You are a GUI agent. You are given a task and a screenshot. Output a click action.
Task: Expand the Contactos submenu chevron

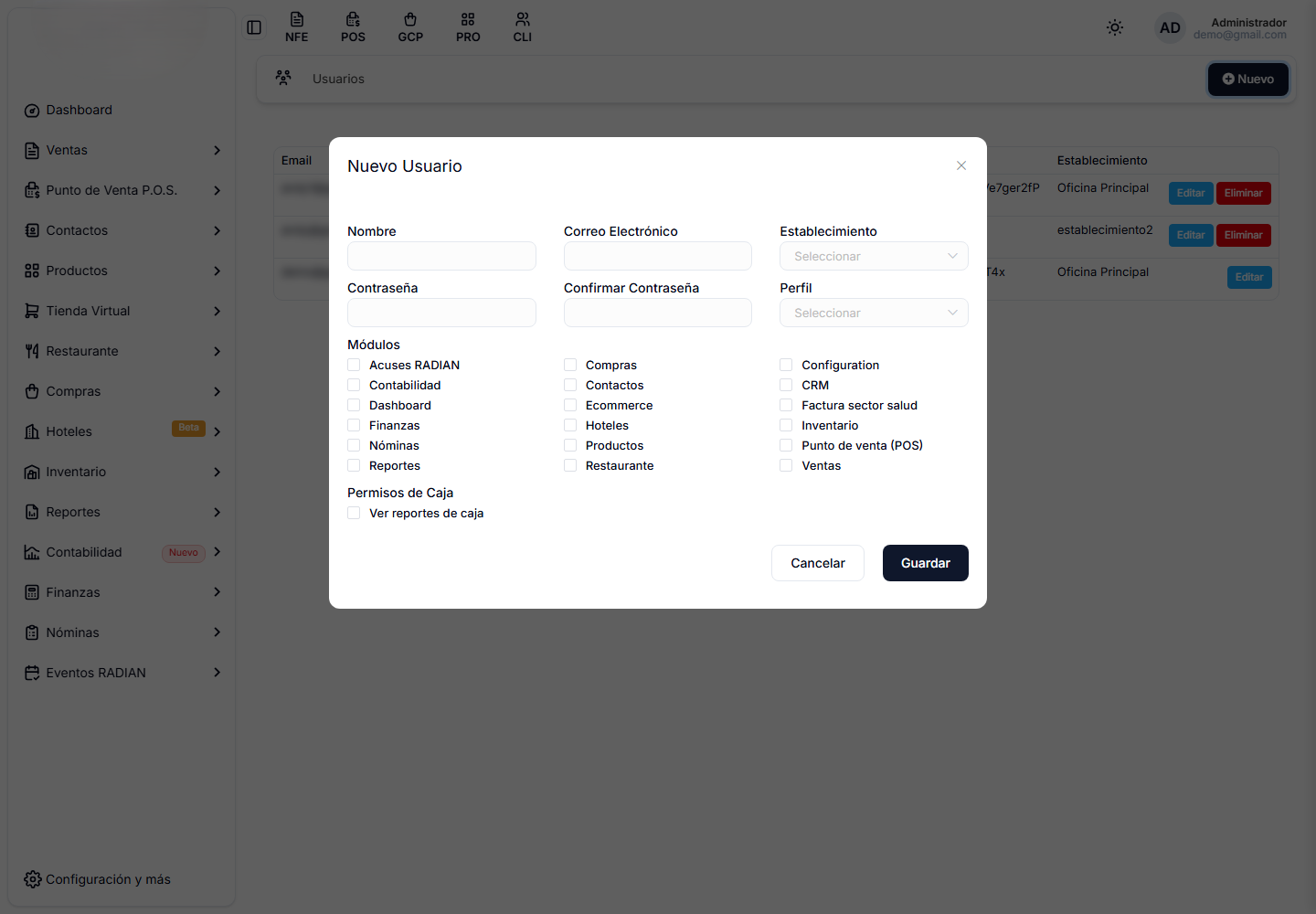tap(217, 230)
